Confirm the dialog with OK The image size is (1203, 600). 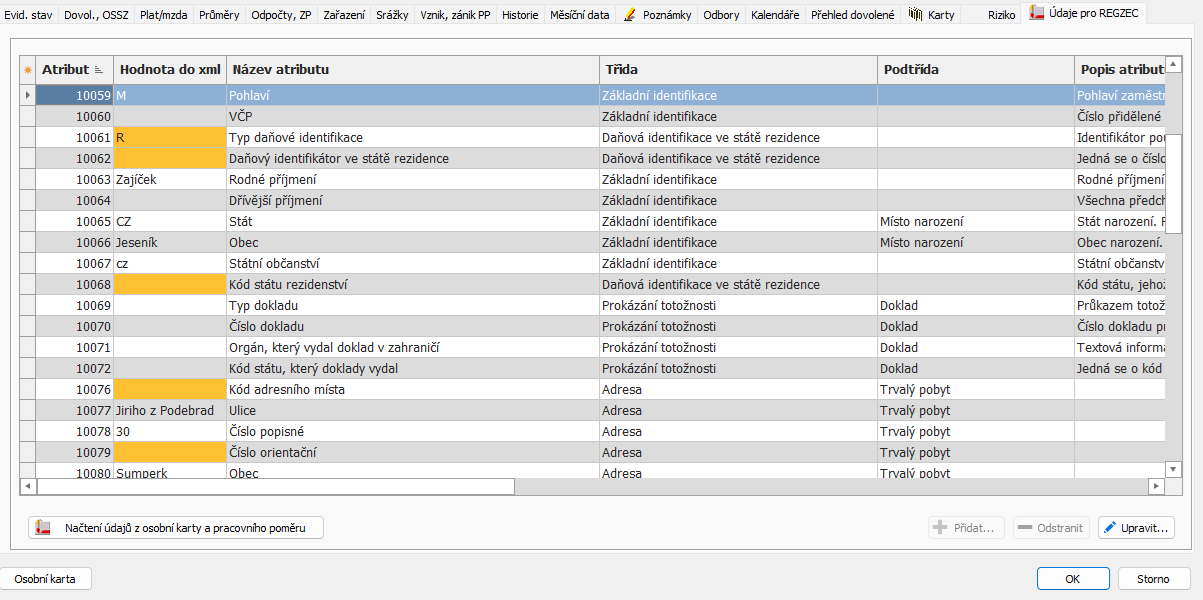coord(1072,579)
